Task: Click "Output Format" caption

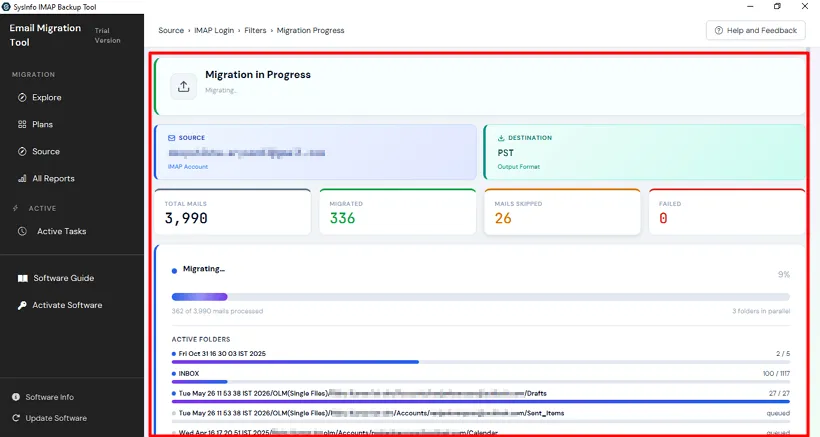Action: point(519,167)
